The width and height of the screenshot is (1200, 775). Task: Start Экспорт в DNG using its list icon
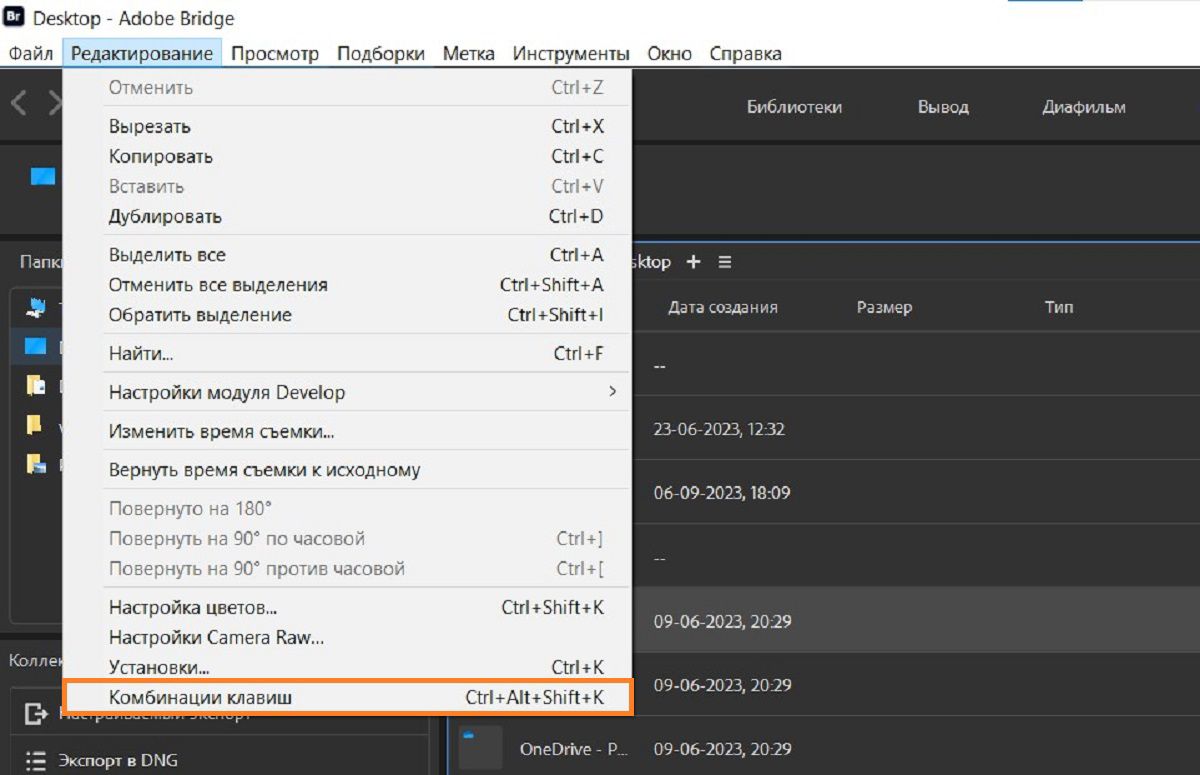(33, 760)
